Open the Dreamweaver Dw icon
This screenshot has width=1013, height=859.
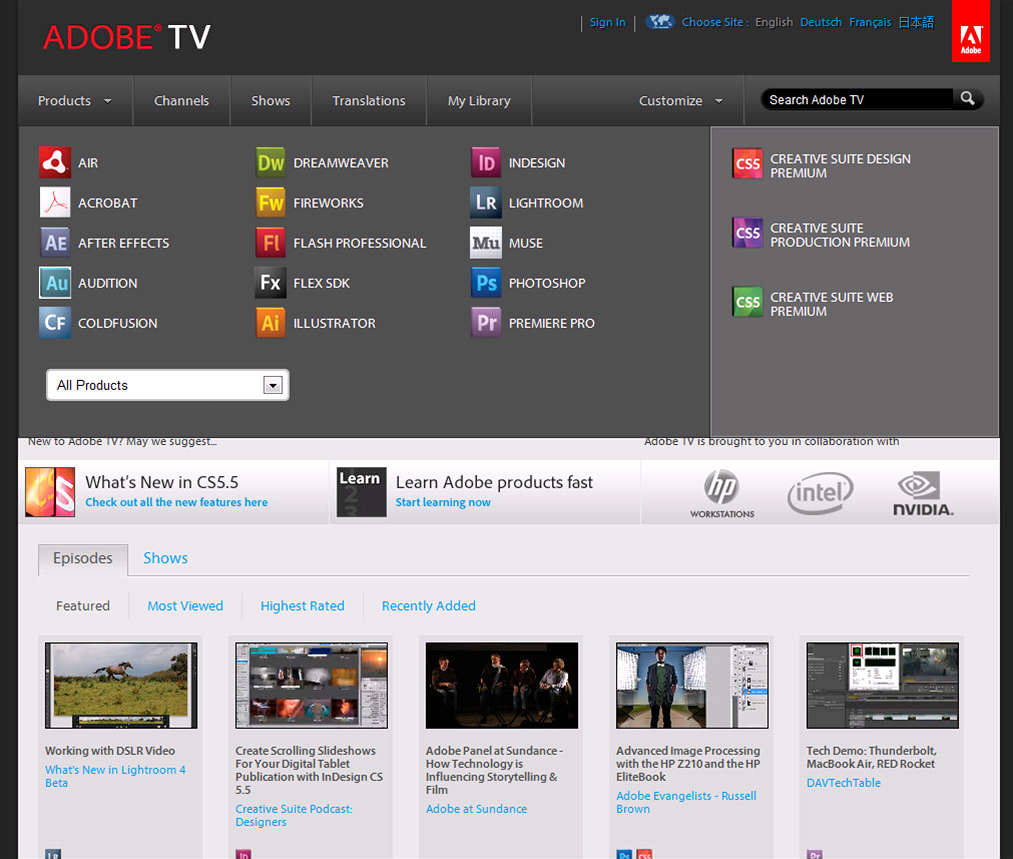pyautogui.click(x=271, y=163)
